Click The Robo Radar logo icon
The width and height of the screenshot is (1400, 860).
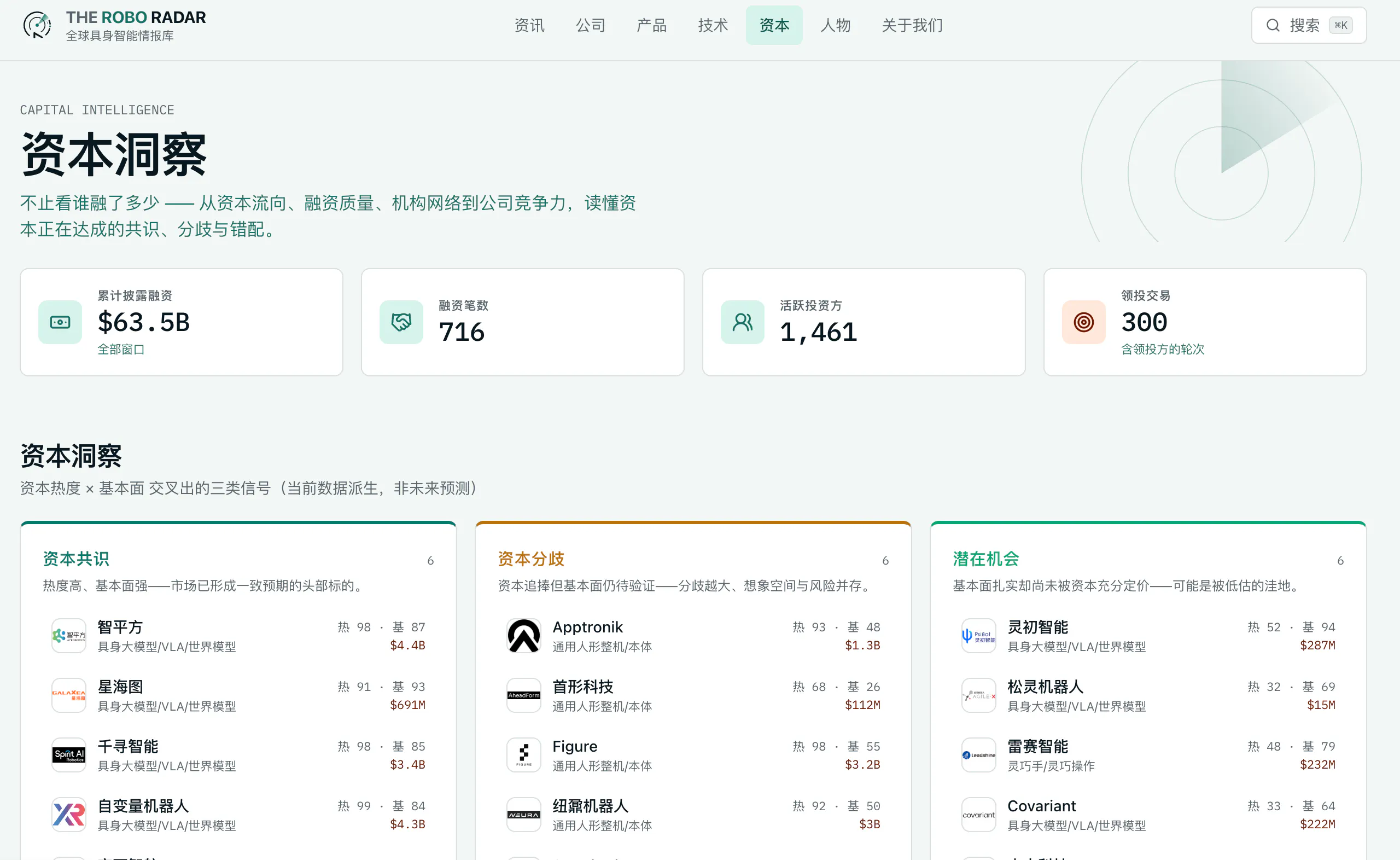38,26
